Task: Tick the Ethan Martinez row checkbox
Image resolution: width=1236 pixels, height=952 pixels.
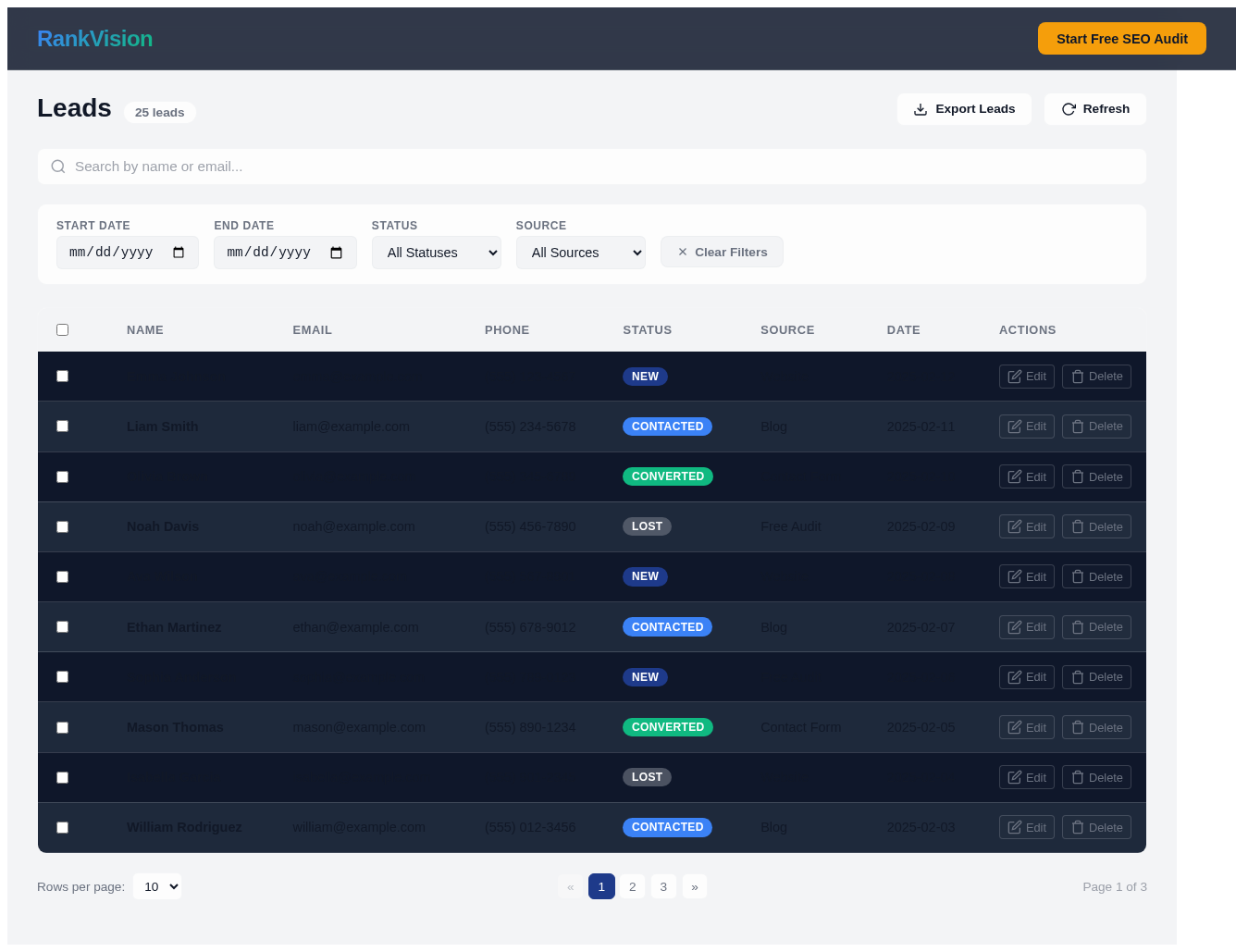Action: coord(62,627)
